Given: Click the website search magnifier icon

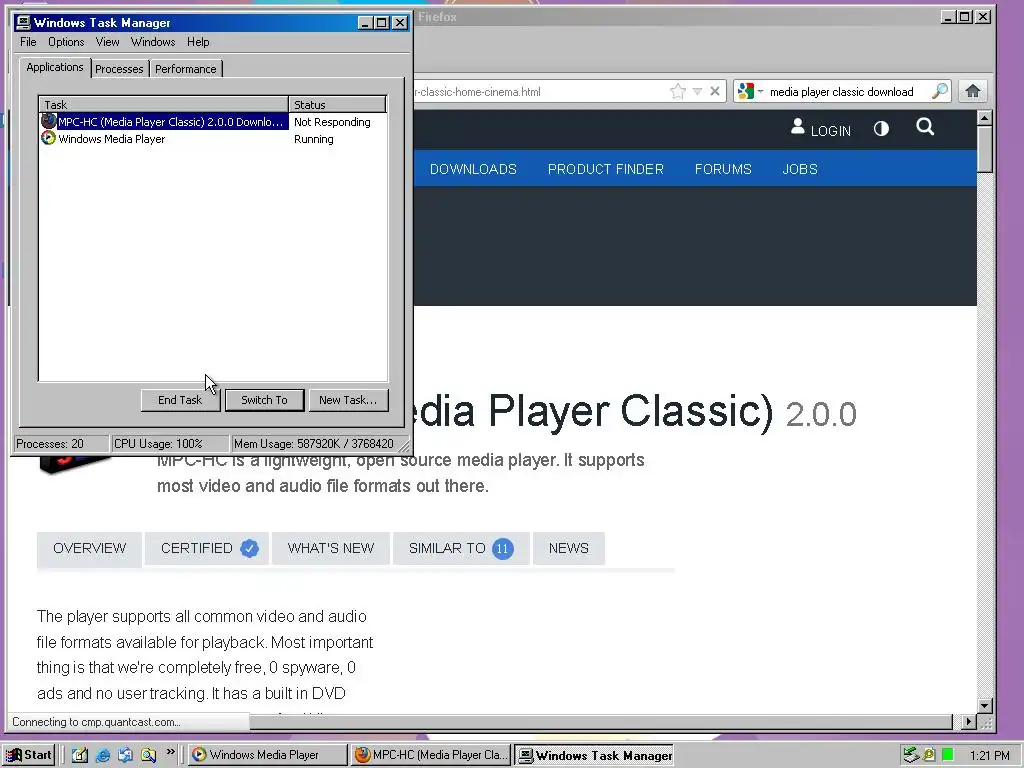Looking at the screenshot, I should point(925,127).
